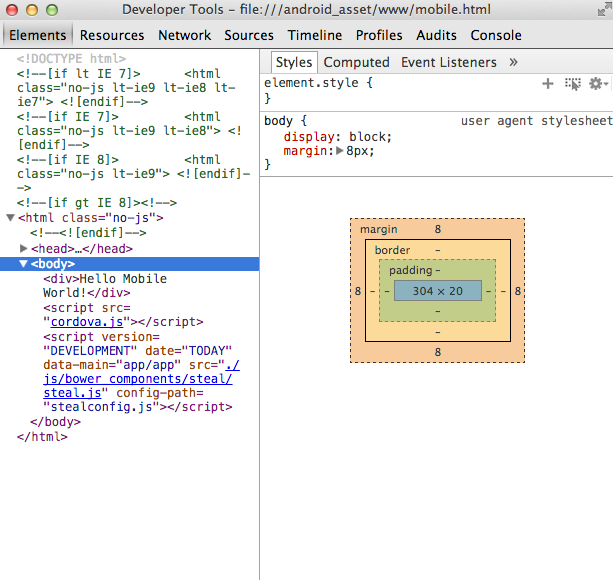
Task: Select the Computed sidebar tab
Action: pyautogui.click(x=356, y=62)
